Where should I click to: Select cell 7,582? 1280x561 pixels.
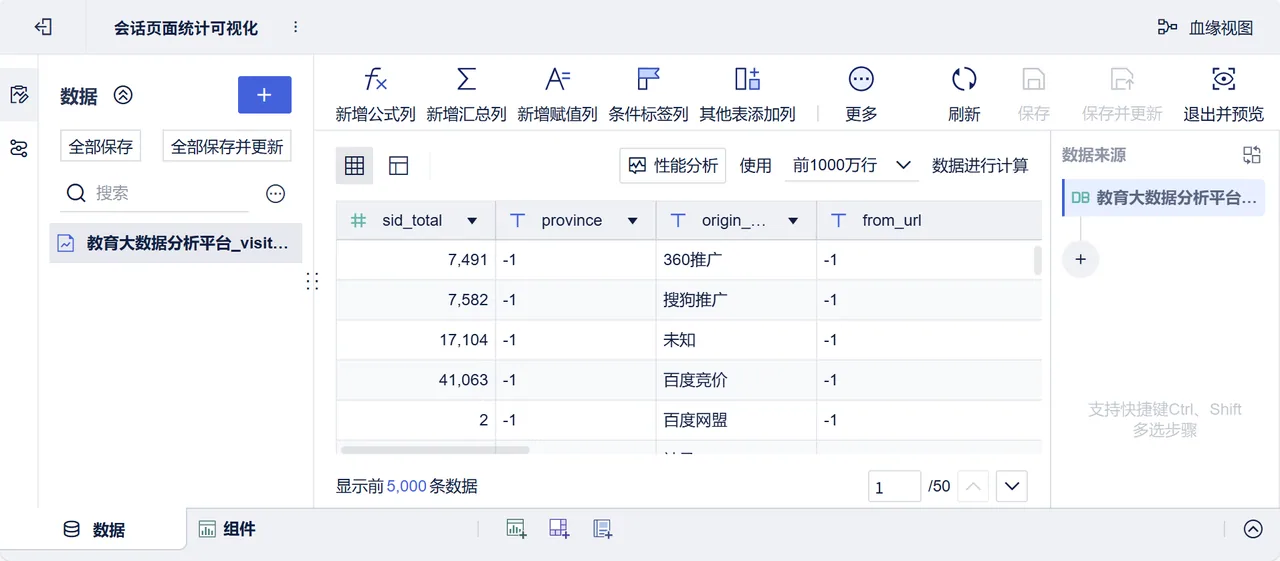click(416, 300)
